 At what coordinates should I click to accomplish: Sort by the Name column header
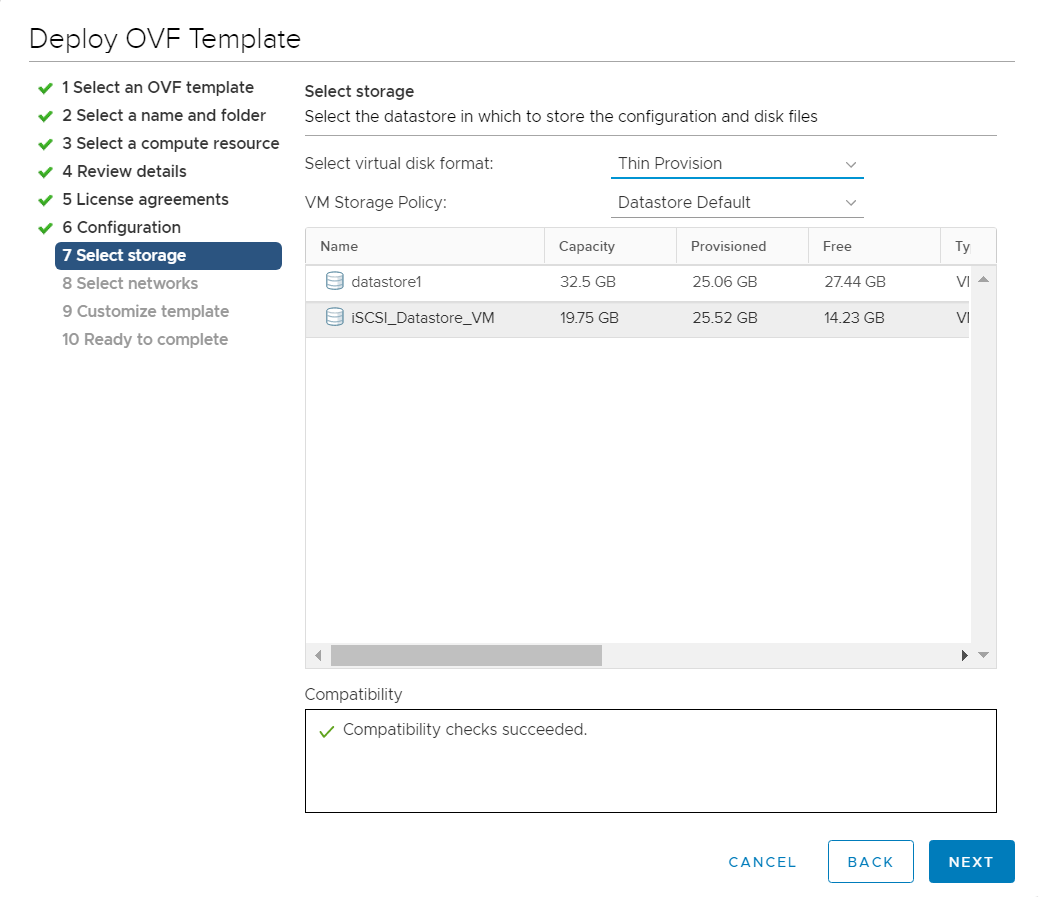point(425,246)
